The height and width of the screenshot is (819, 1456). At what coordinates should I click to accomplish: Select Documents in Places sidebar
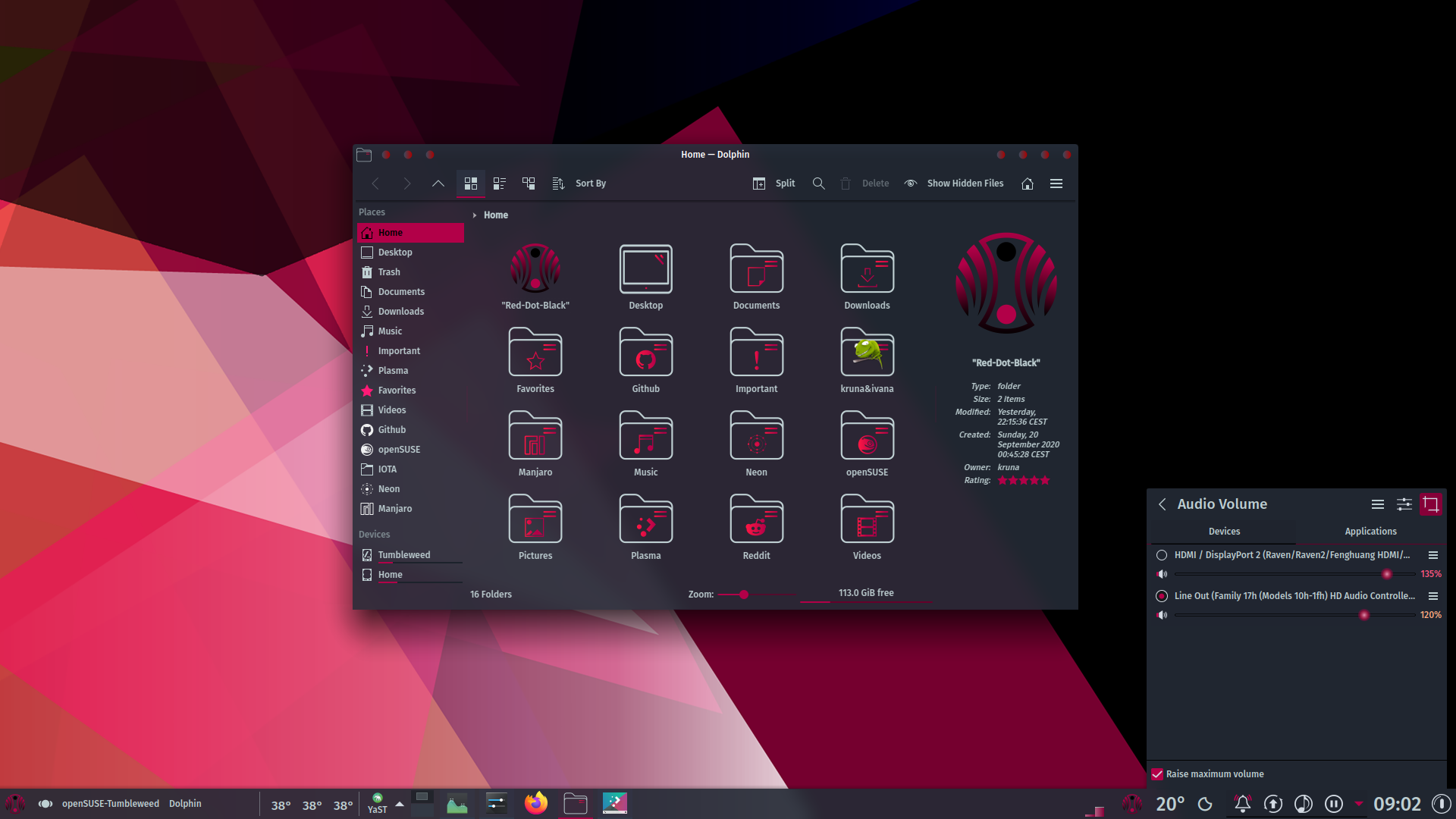[410, 292]
